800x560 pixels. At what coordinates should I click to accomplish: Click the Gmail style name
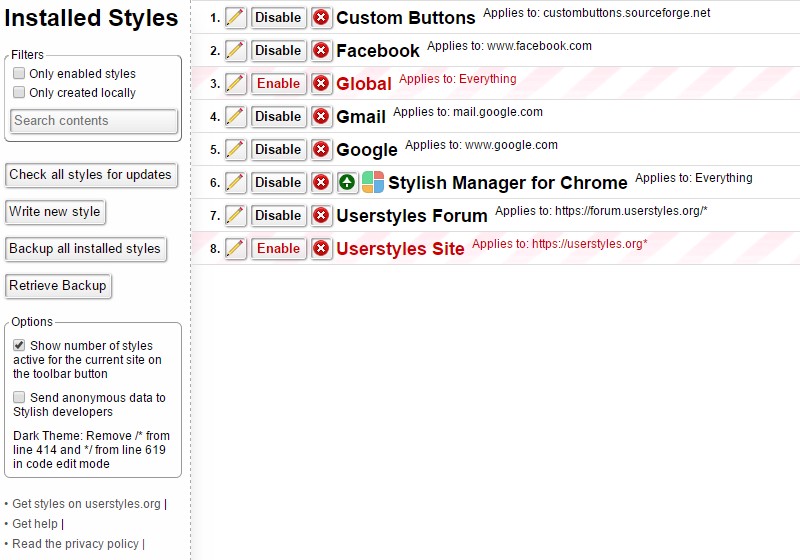click(x=361, y=117)
